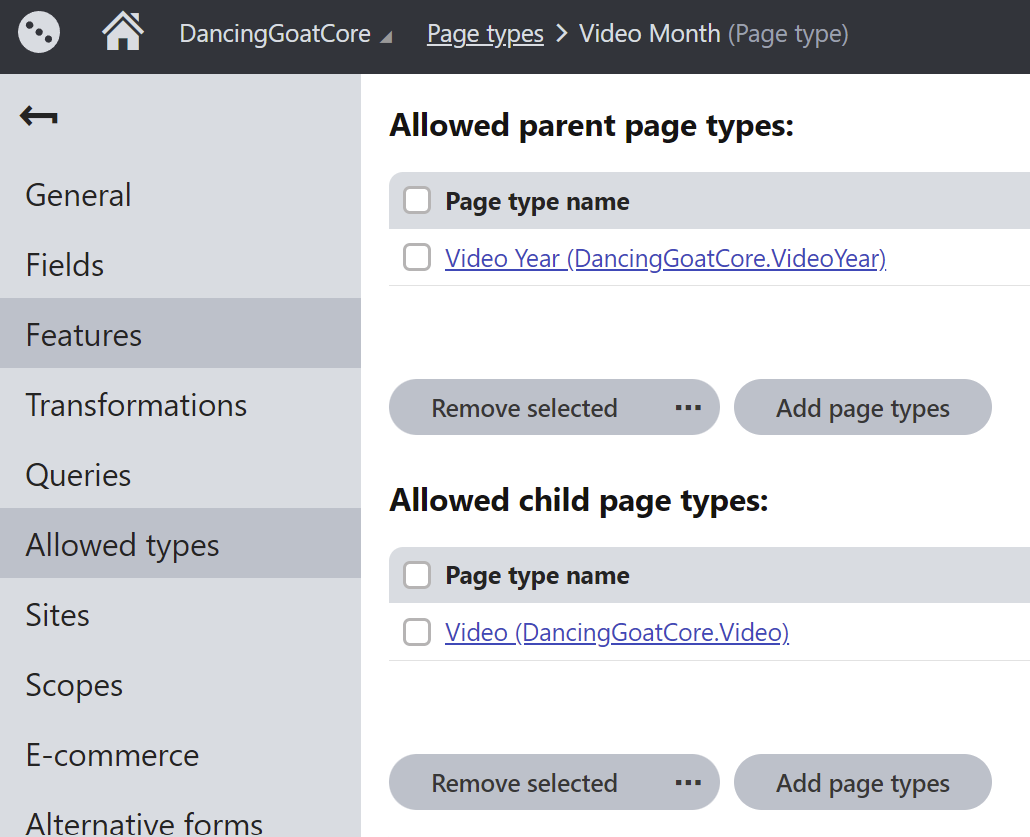
Task: Open Video Year (DancingGoatCore.VideoYear) link
Action: click(x=665, y=258)
